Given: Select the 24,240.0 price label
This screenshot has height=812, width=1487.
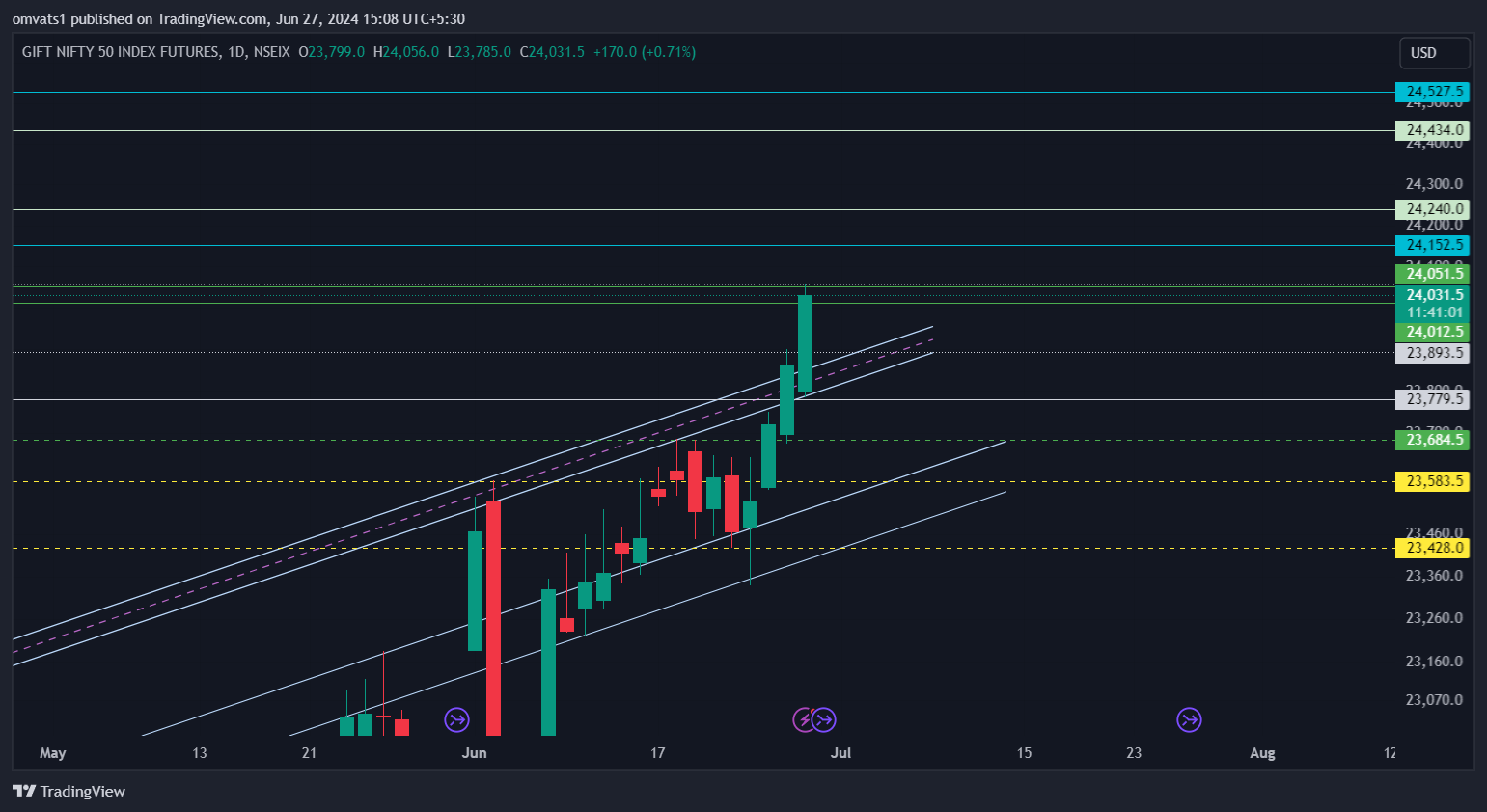Looking at the screenshot, I should tap(1433, 209).
